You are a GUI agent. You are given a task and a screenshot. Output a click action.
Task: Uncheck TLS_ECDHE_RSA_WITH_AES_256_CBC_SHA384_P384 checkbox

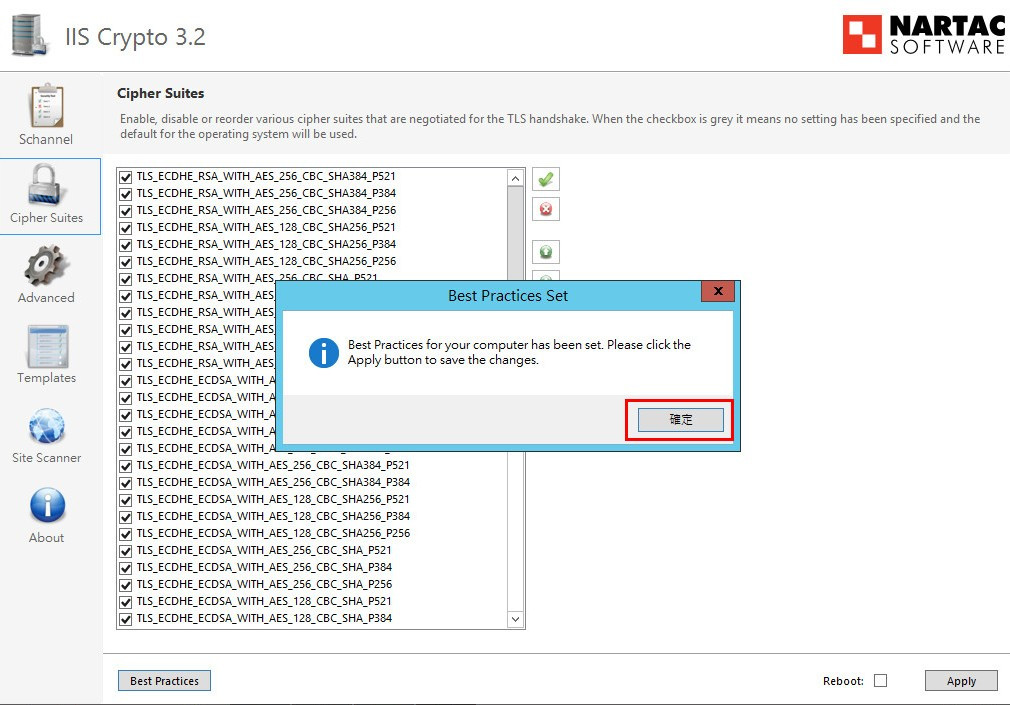point(126,194)
